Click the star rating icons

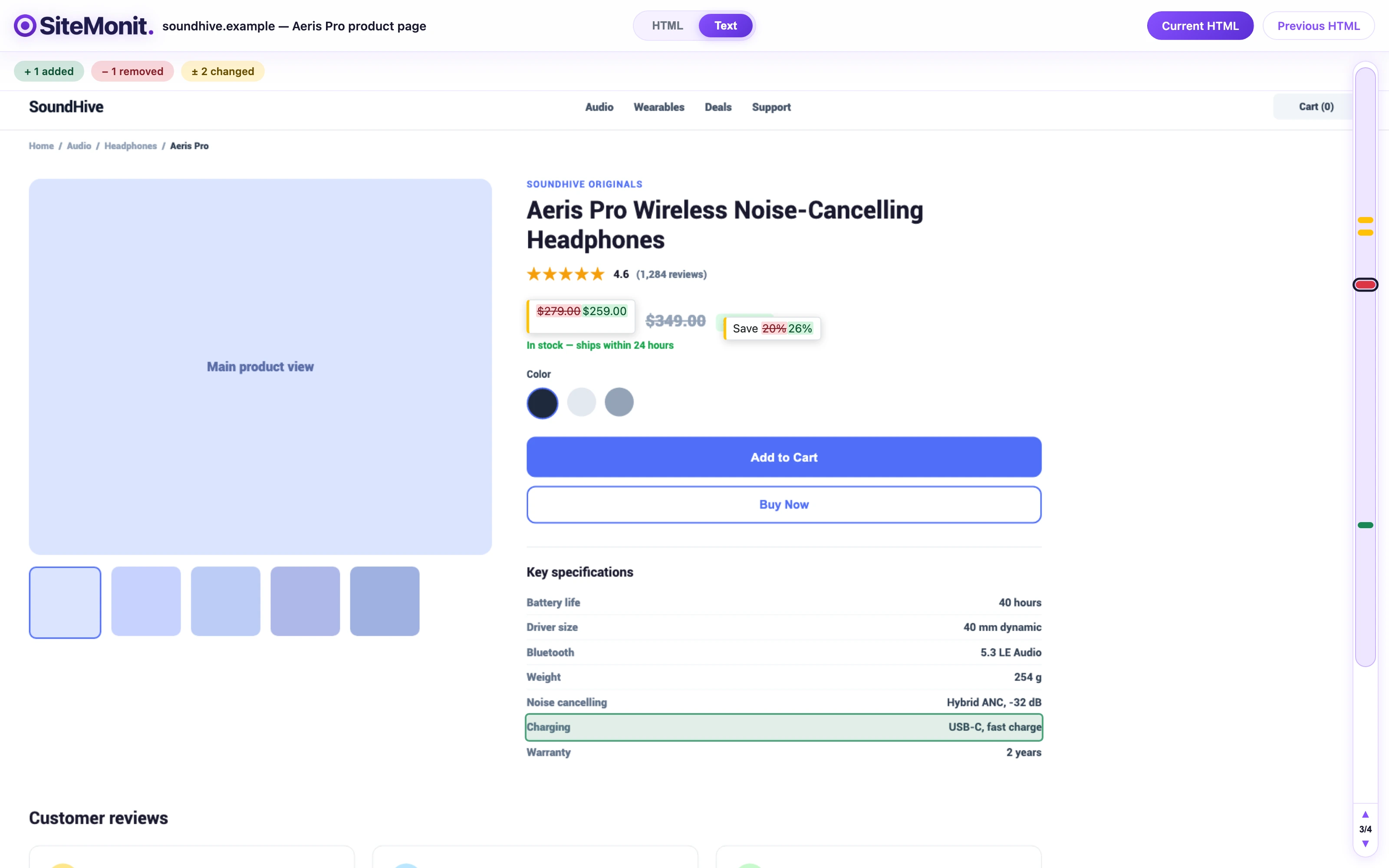click(x=565, y=274)
